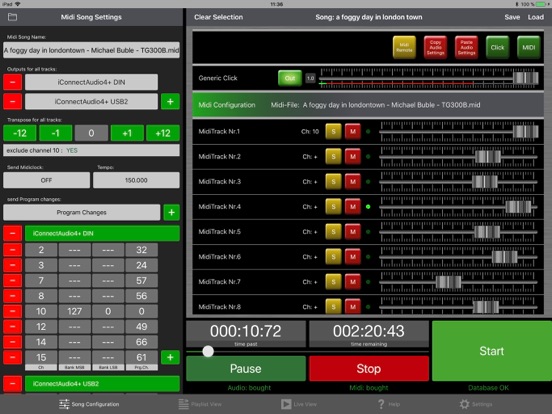
Task: Edit program number 32 for channel 2
Action: pyautogui.click(x=142, y=250)
